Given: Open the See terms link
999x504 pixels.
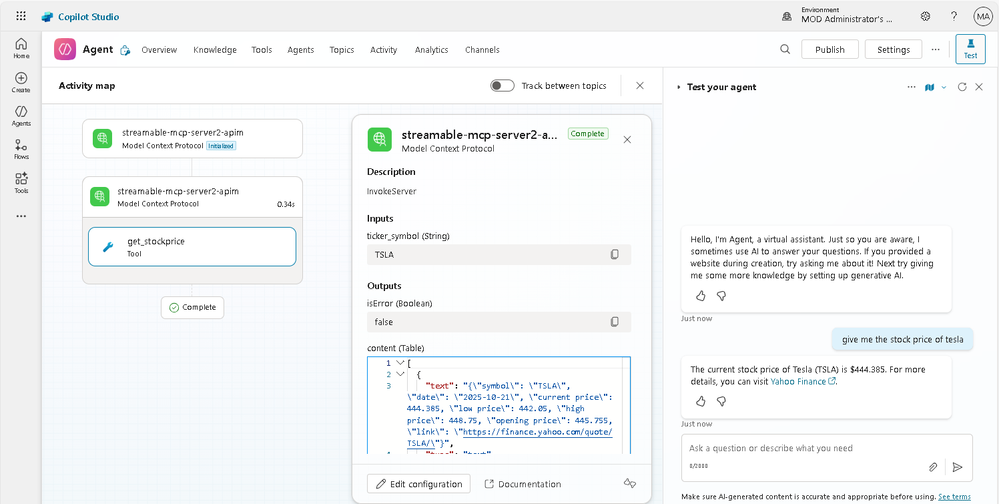Looking at the screenshot, I should pyautogui.click(x=954, y=496).
